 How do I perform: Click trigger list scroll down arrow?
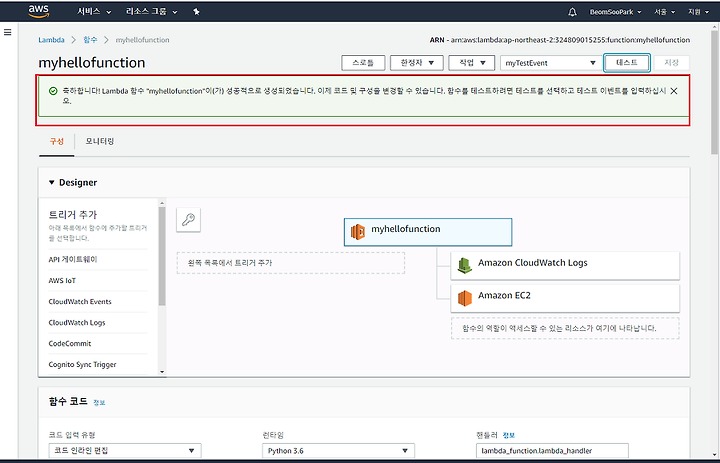(162, 372)
